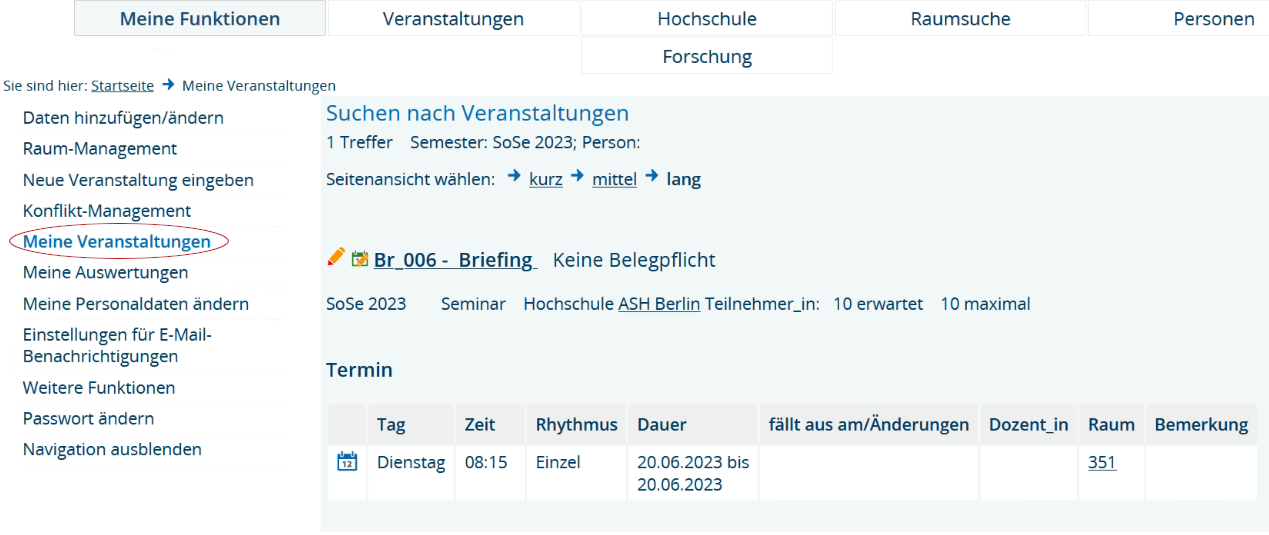Click the pencil edit icon beside Br_006

pyautogui.click(x=336, y=258)
